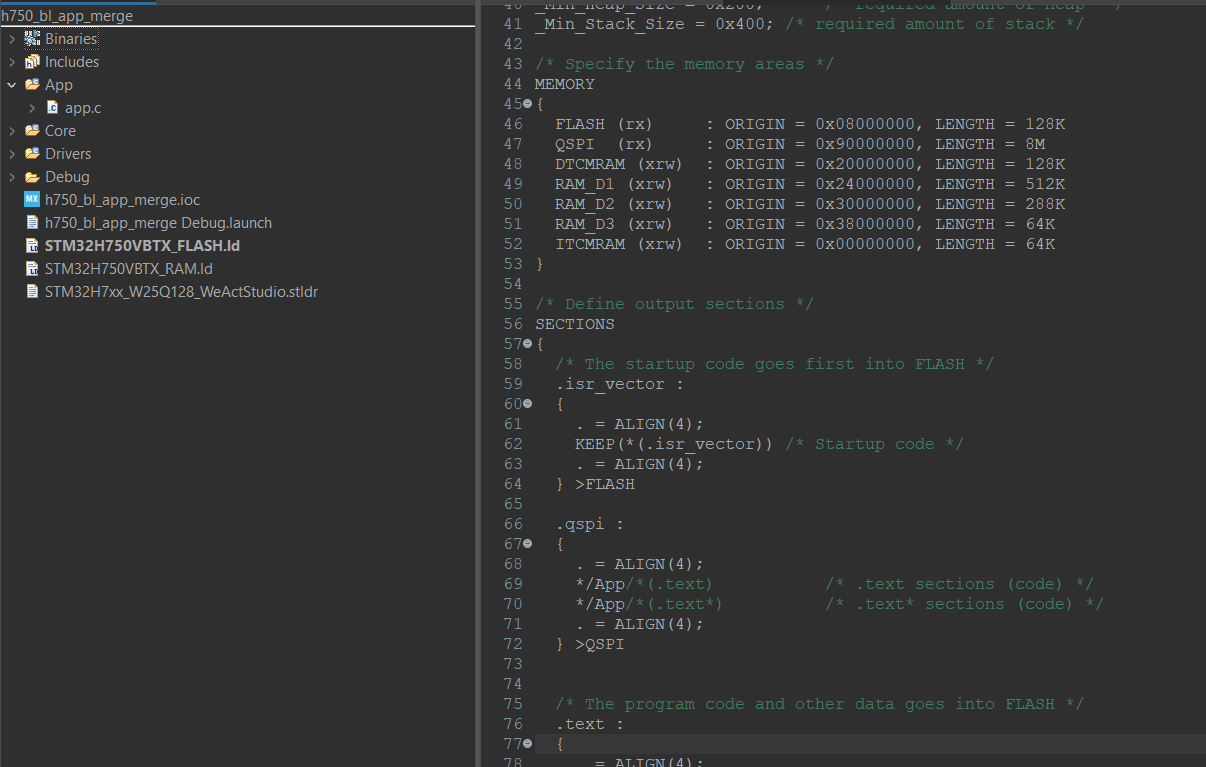Select the STM32H750VBTX_FLASH.ld file
Screen dimensions: 1206x767
click(140, 245)
